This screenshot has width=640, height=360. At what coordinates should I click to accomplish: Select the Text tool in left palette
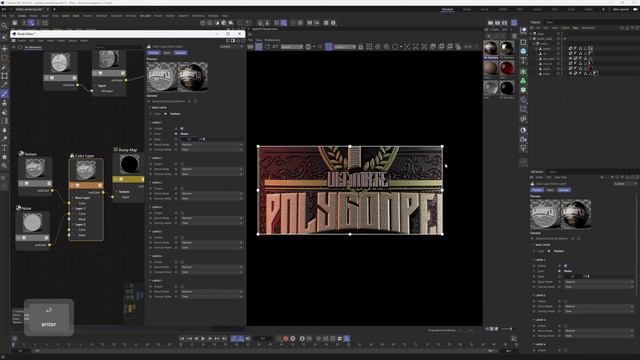(x=4, y=148)
